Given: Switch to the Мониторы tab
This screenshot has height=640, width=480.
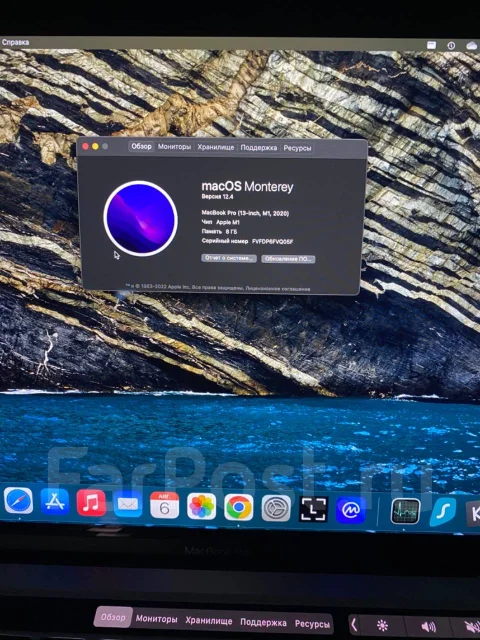Looking at the screenshot, I should point(174,147).
